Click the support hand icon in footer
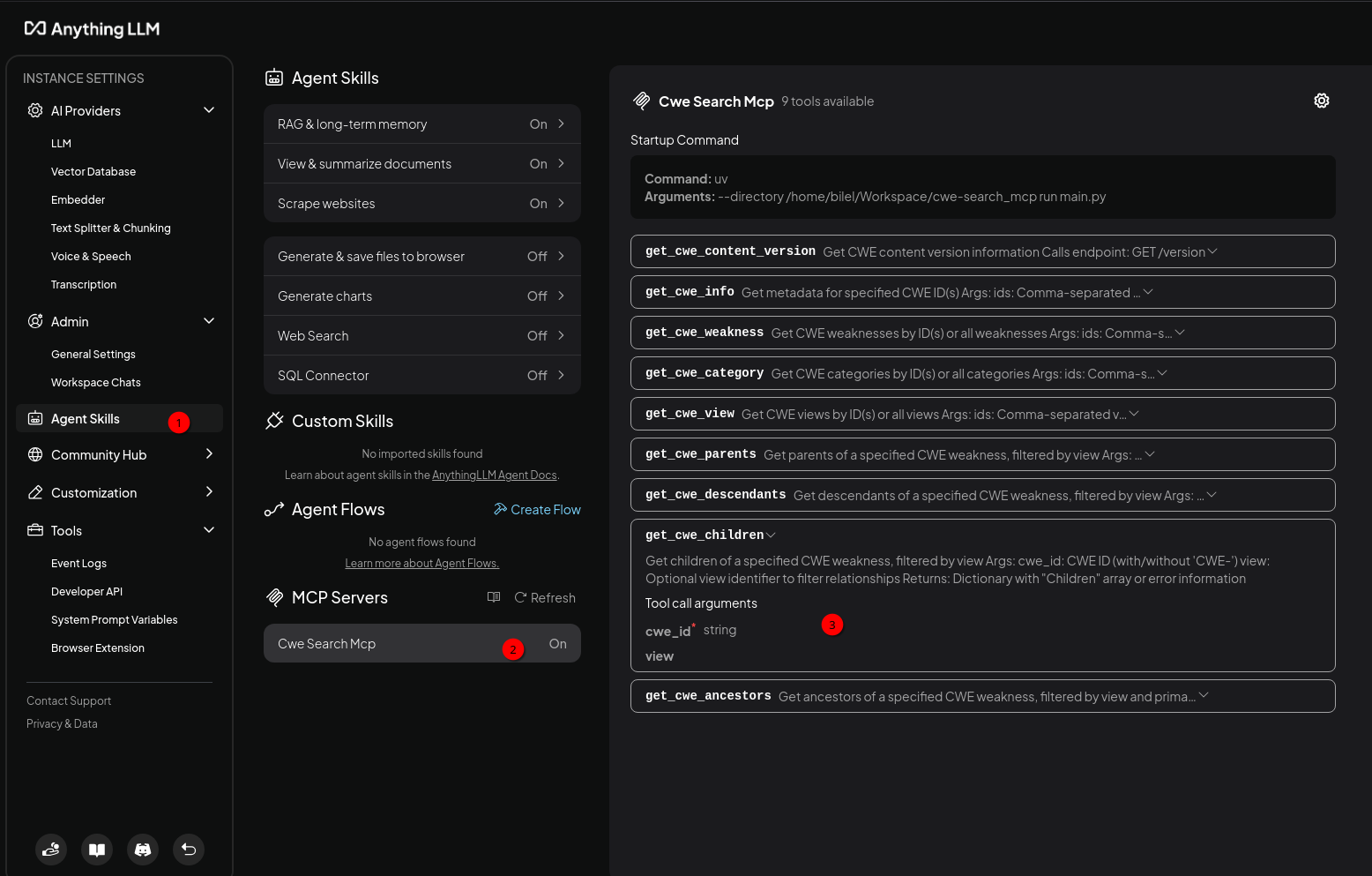 click(x=51, y=850)
